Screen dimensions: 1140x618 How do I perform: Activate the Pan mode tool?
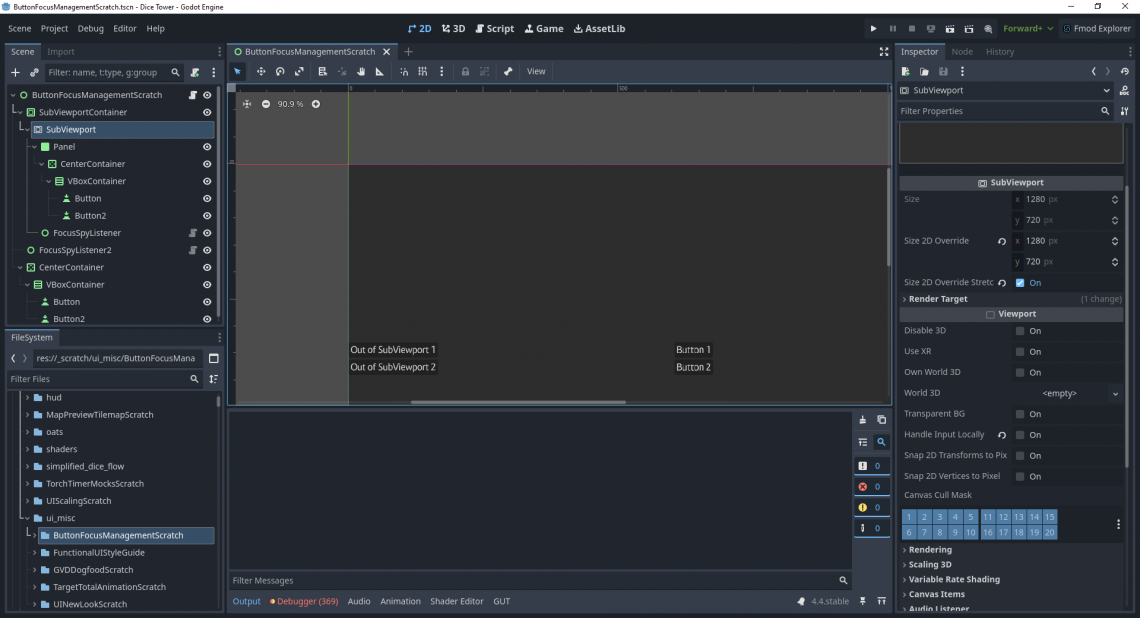360,71
